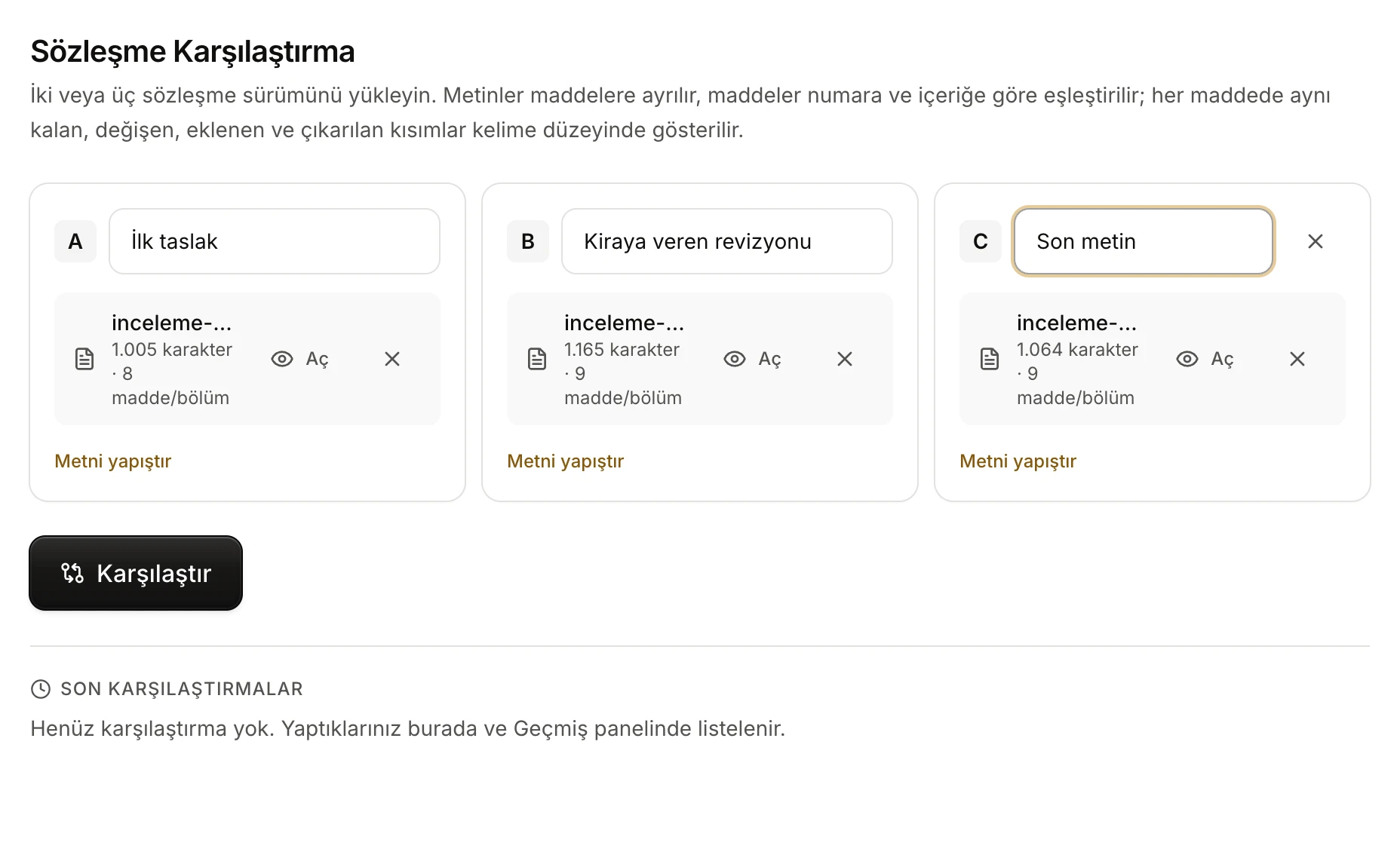
Task: Click the document icon in panel A
Action: 84,359
